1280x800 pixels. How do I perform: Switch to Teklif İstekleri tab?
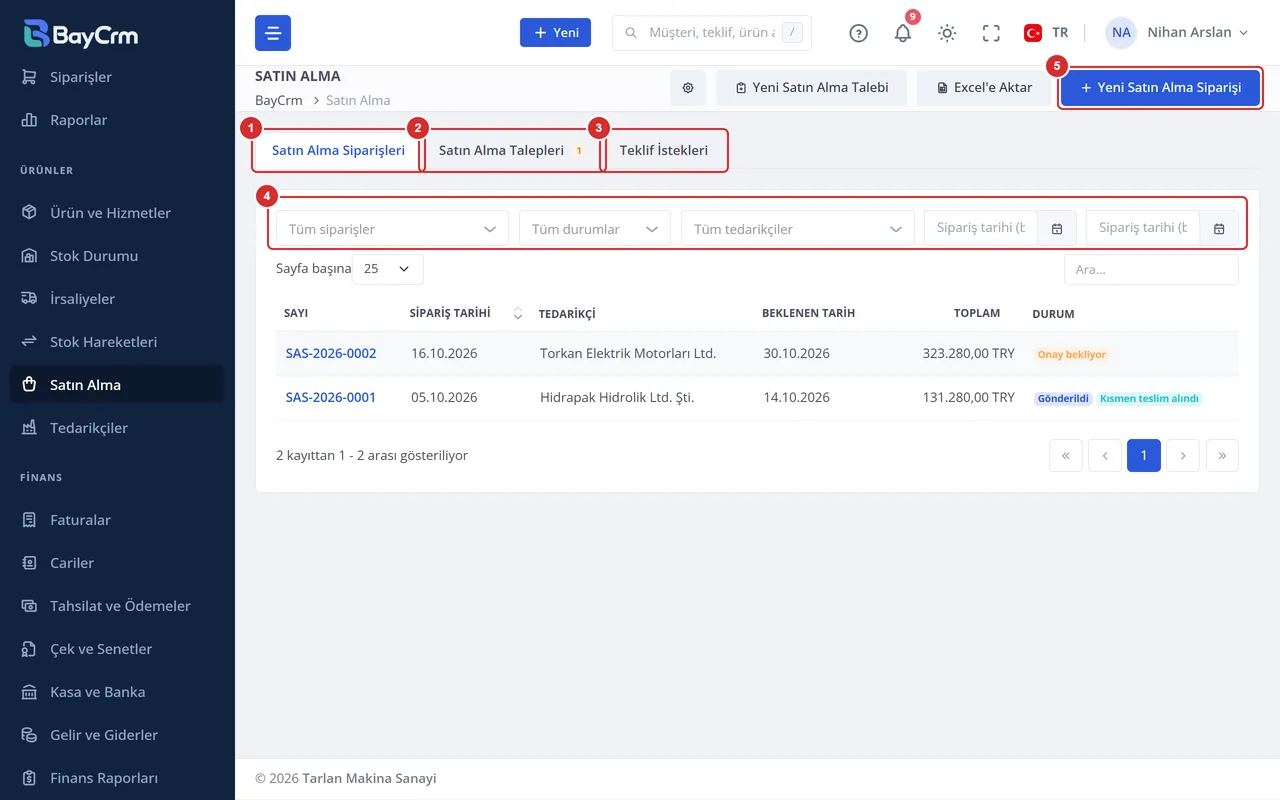click(x=664, y=151)
